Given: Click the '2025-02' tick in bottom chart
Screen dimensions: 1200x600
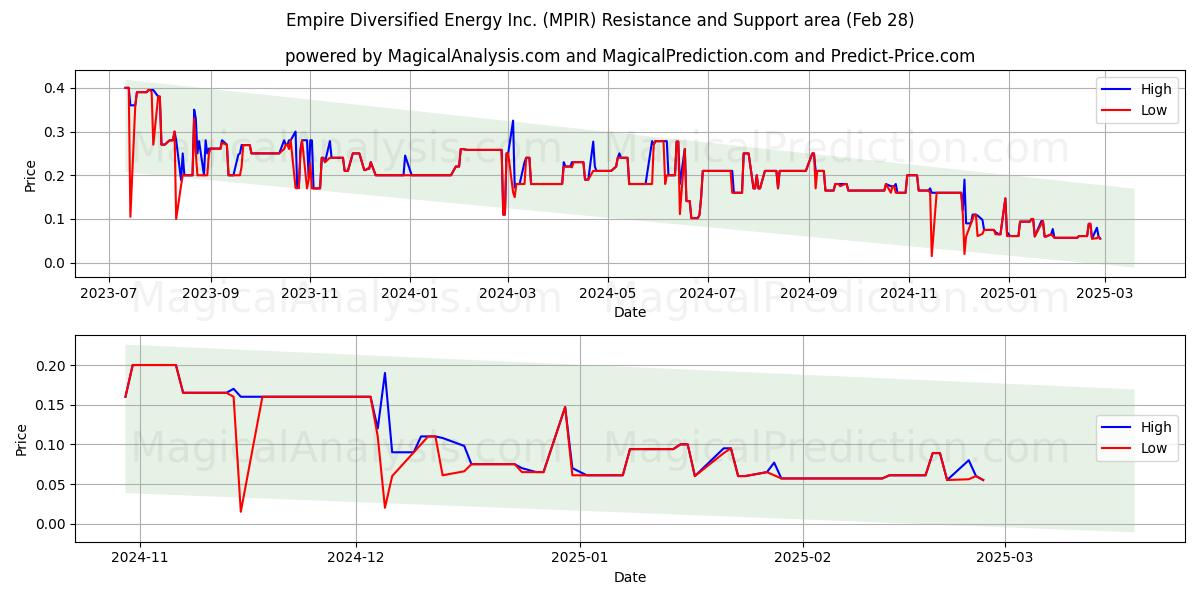Looking at the screenshot, I should pyautogui.click(x=803, y=560).
